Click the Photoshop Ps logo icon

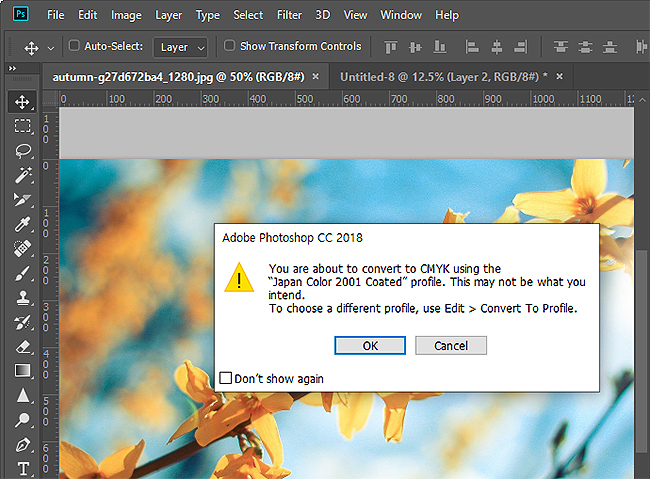20,14
